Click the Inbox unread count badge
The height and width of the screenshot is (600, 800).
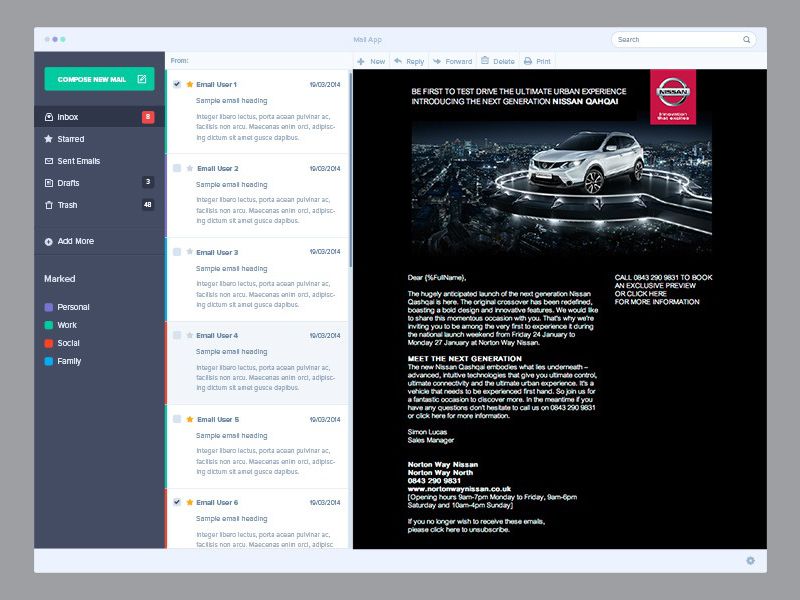pos(148,117)
